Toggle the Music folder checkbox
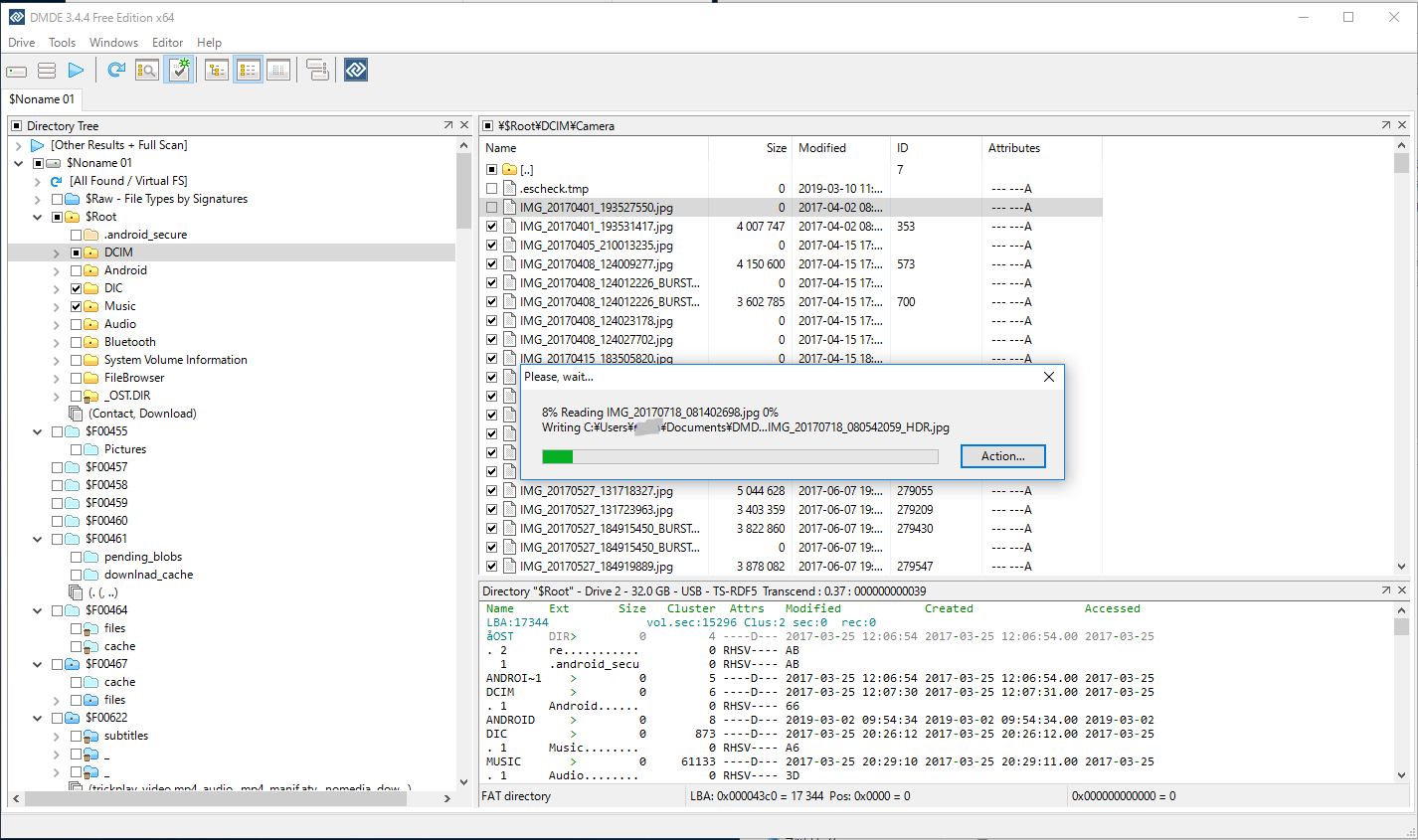Screen dimensions: 1418x840 [77, 306]
